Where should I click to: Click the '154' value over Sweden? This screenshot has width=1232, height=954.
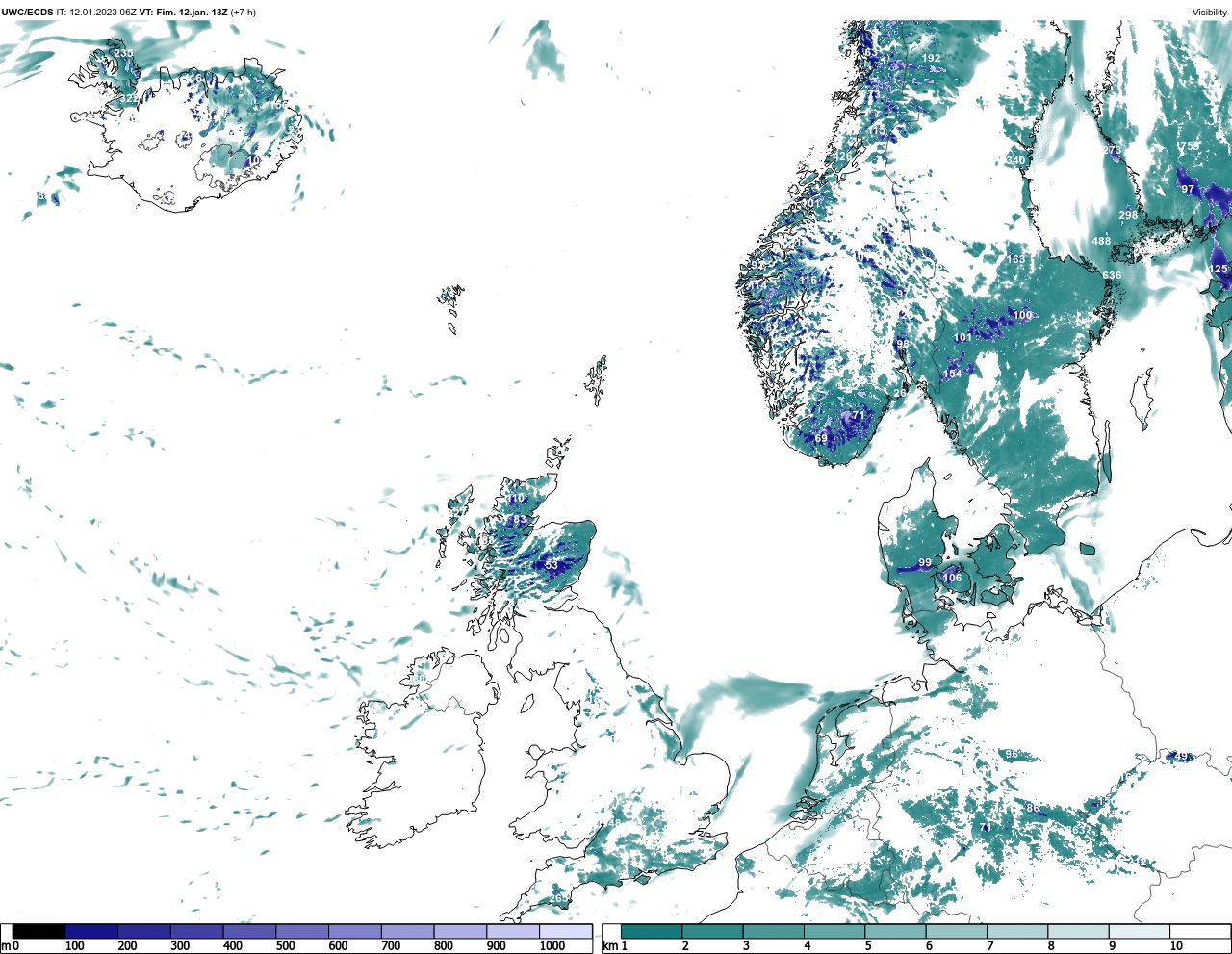[x=952, y=374]
